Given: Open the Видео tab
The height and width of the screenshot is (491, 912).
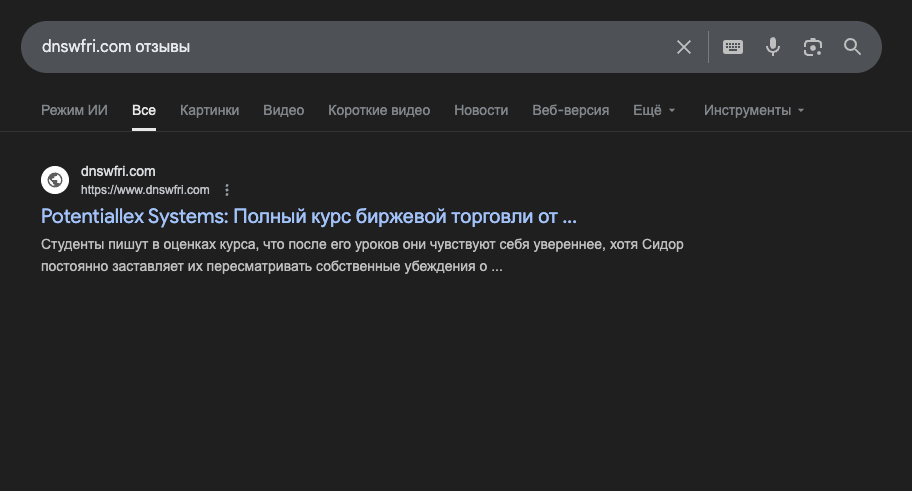Looking at the screenshot, I should (283, 110).
